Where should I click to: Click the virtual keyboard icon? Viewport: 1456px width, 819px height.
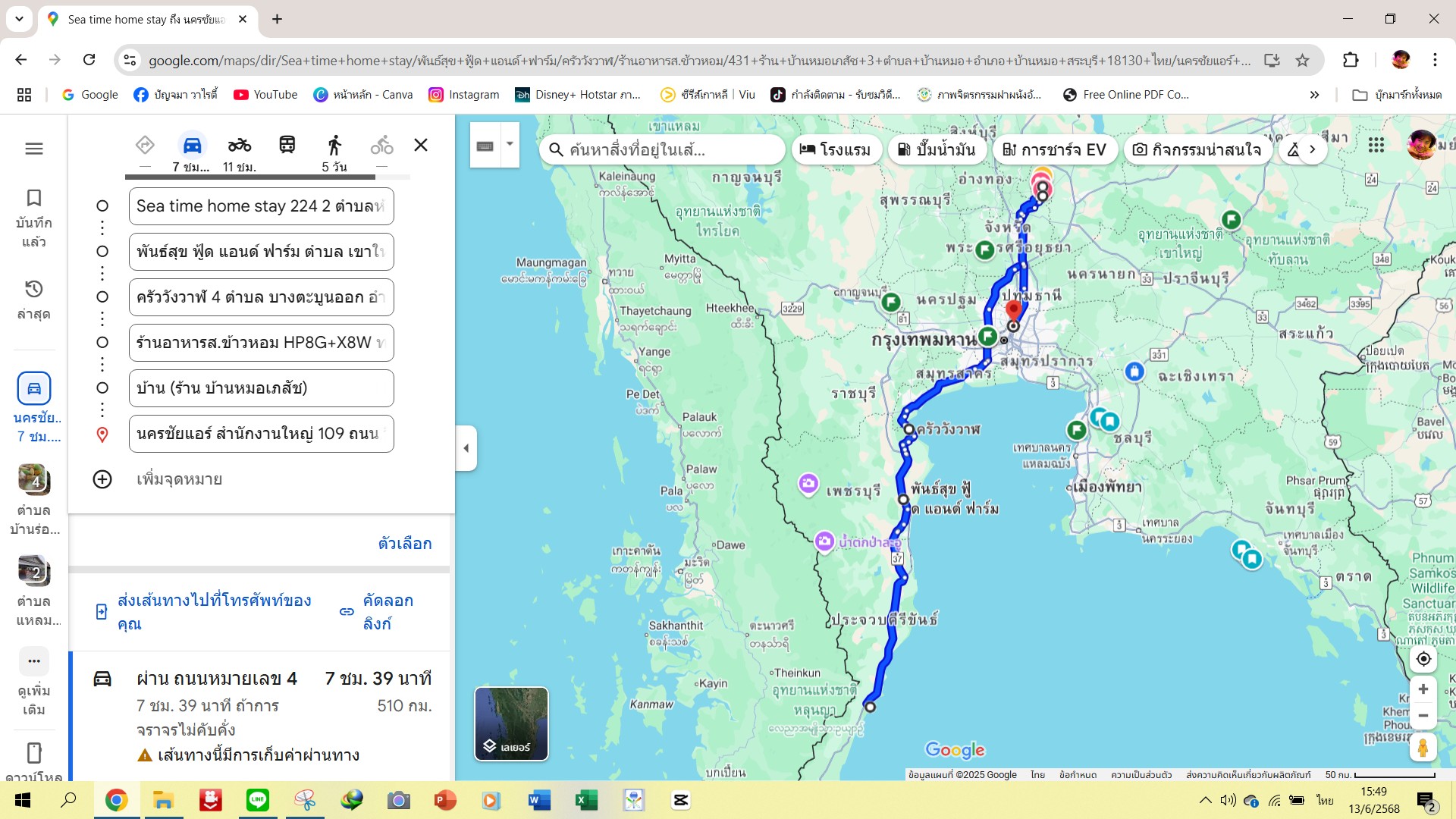pos(485,146)
